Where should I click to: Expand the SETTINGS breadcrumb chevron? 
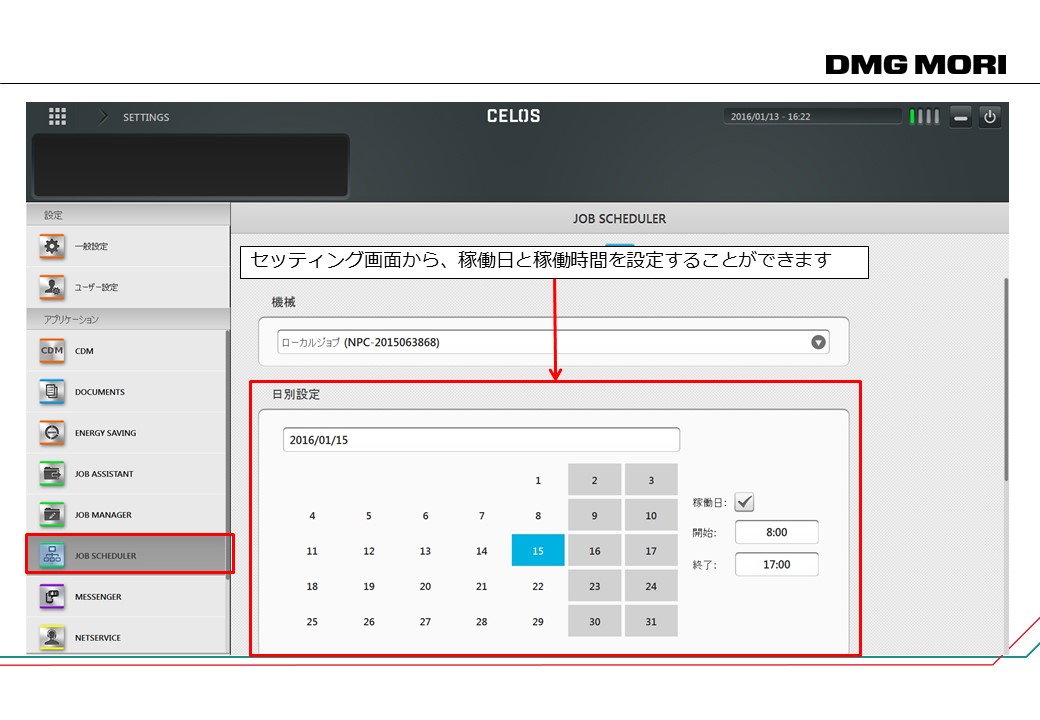[104, 117]
